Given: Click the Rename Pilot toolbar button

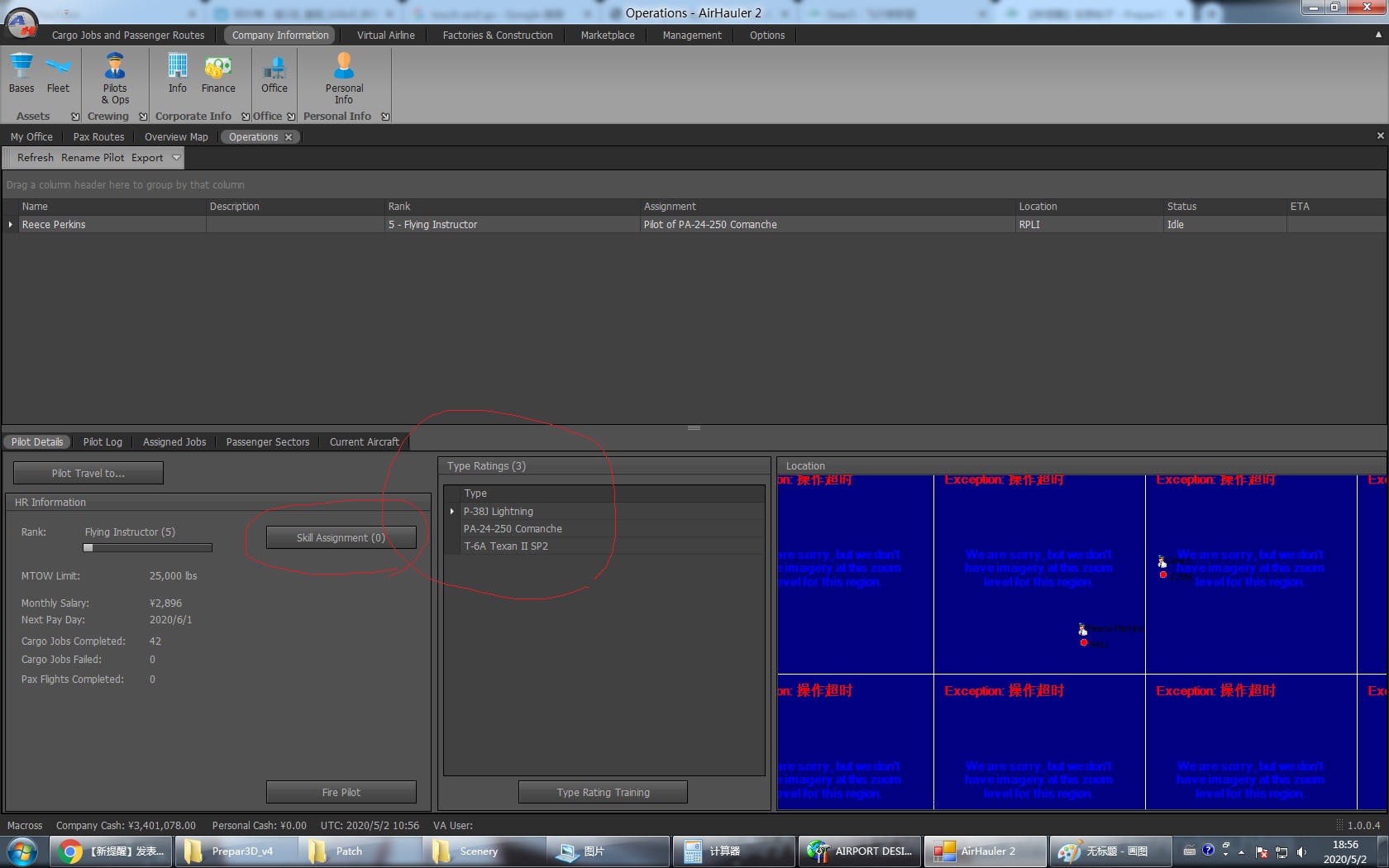Looking at the screenshot, I should coord(93,158).
